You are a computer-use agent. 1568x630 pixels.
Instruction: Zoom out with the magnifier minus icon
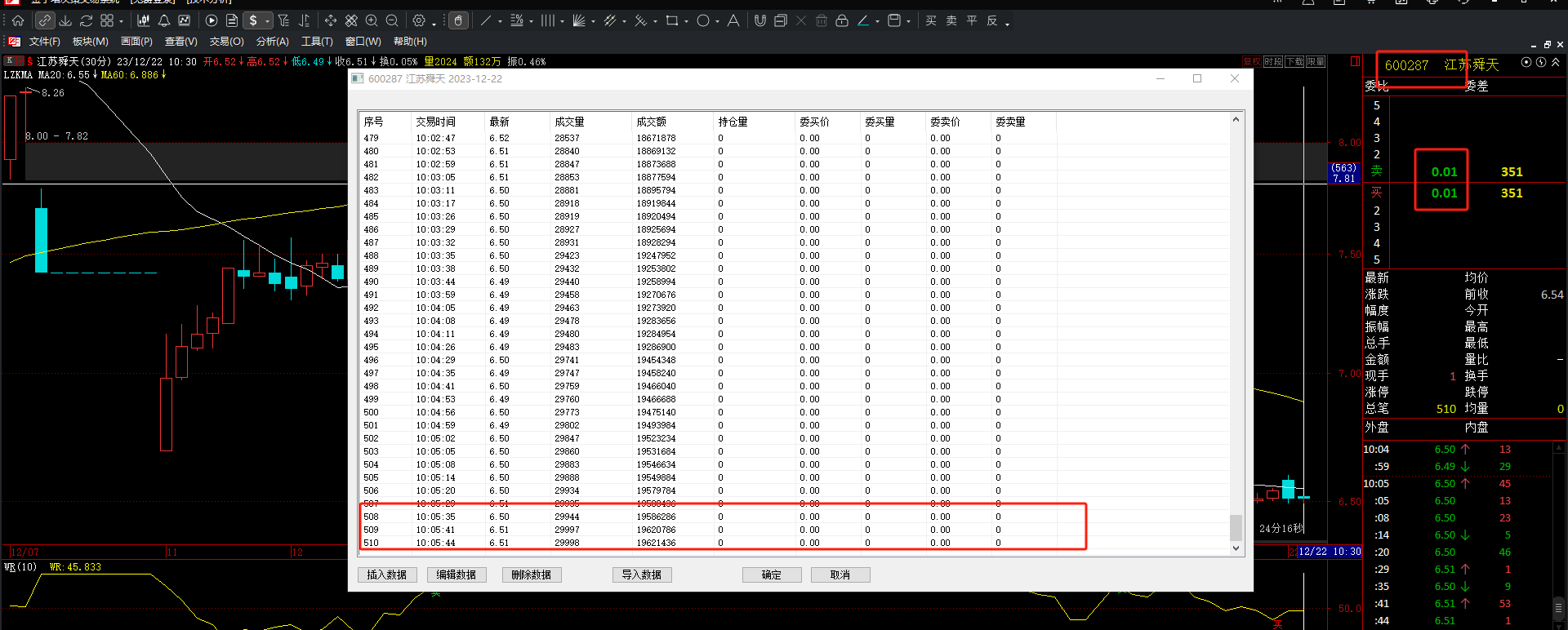(392, 20)
